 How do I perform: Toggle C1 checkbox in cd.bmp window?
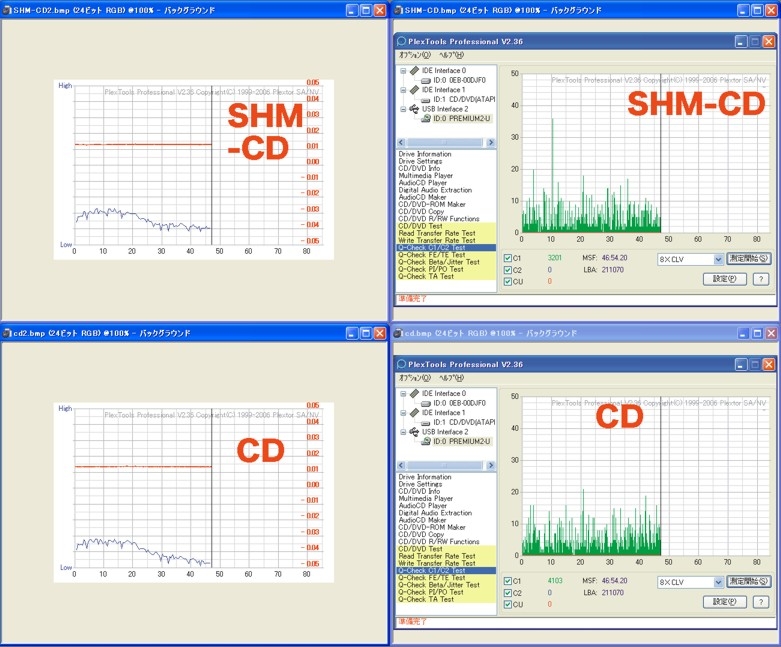point(508,581)
